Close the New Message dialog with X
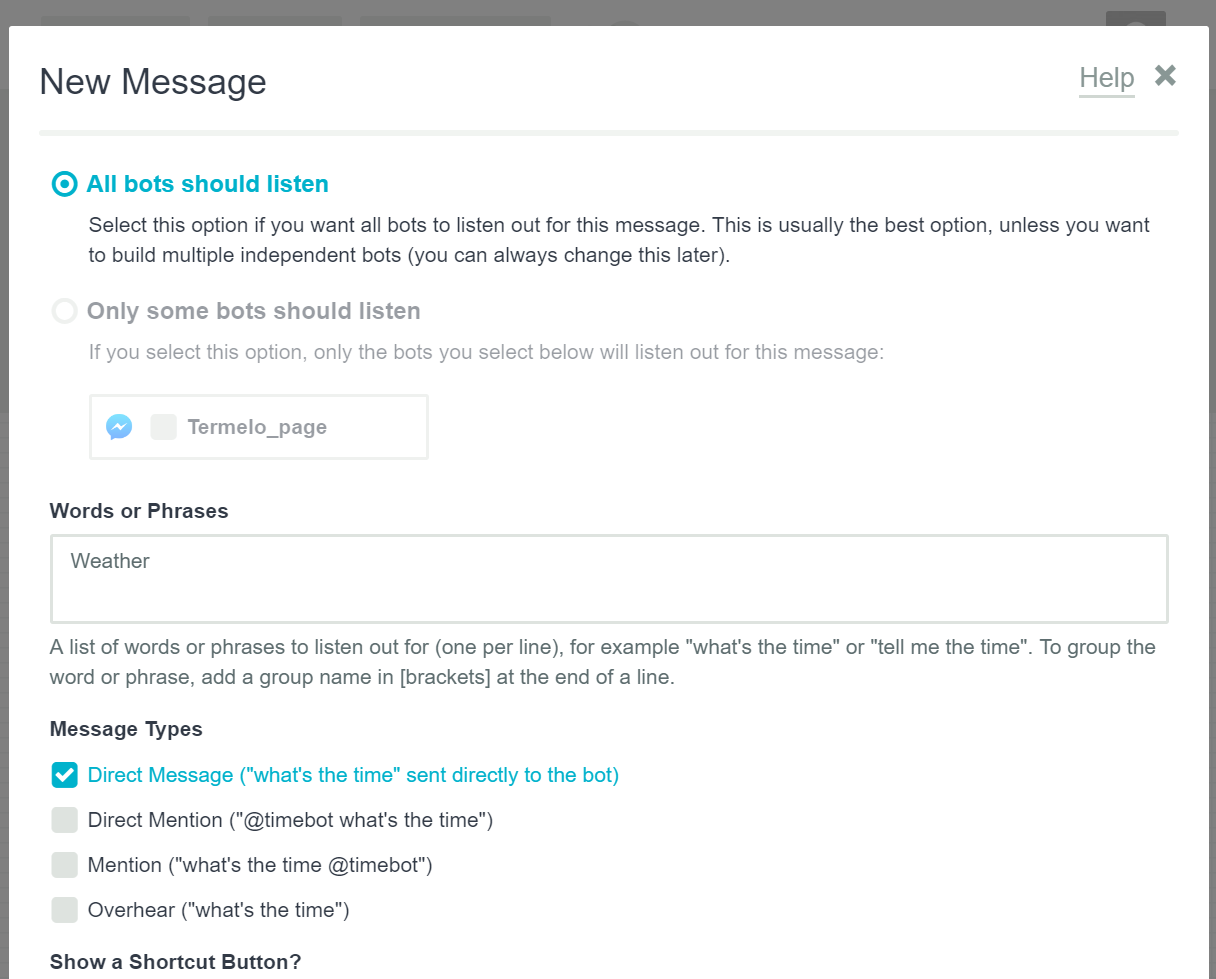Image resolution: width=1216 pixels, height=979 pixels. coord(1165,75)
